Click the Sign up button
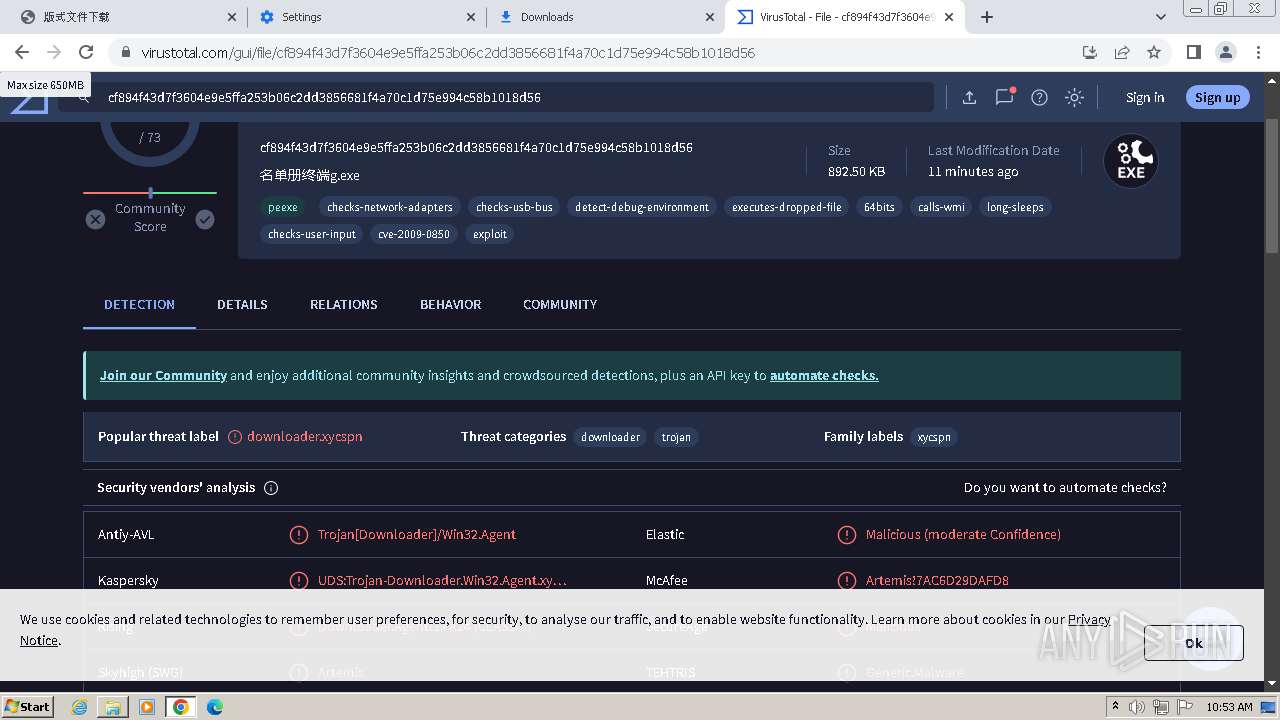Image resolution: width=1280 pixels, height=720 pixels. 1217,97
